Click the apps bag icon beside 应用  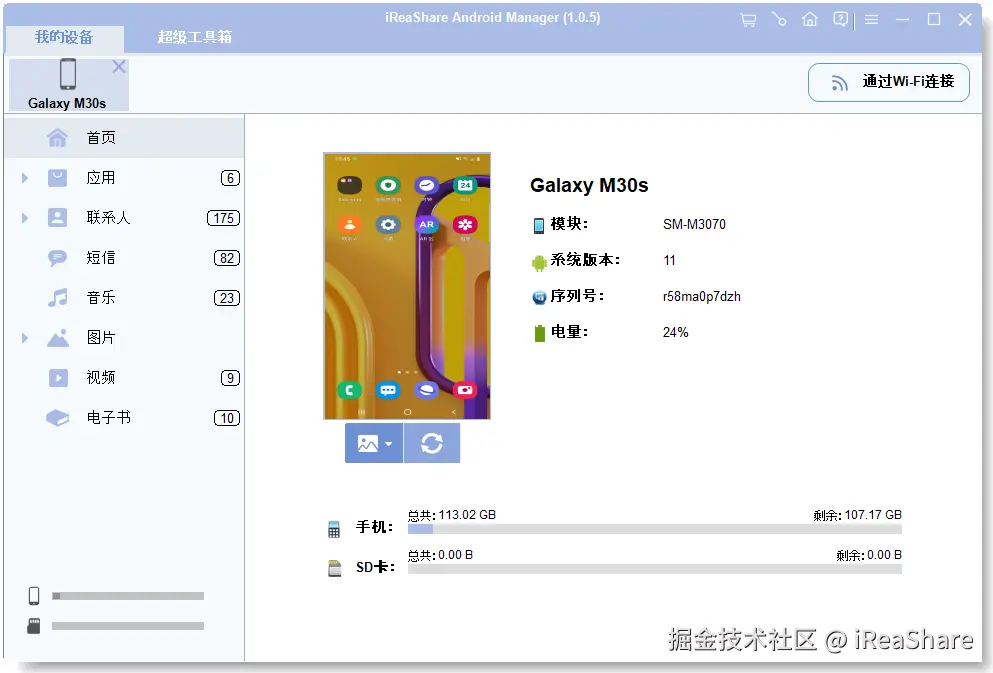(58, 178)
